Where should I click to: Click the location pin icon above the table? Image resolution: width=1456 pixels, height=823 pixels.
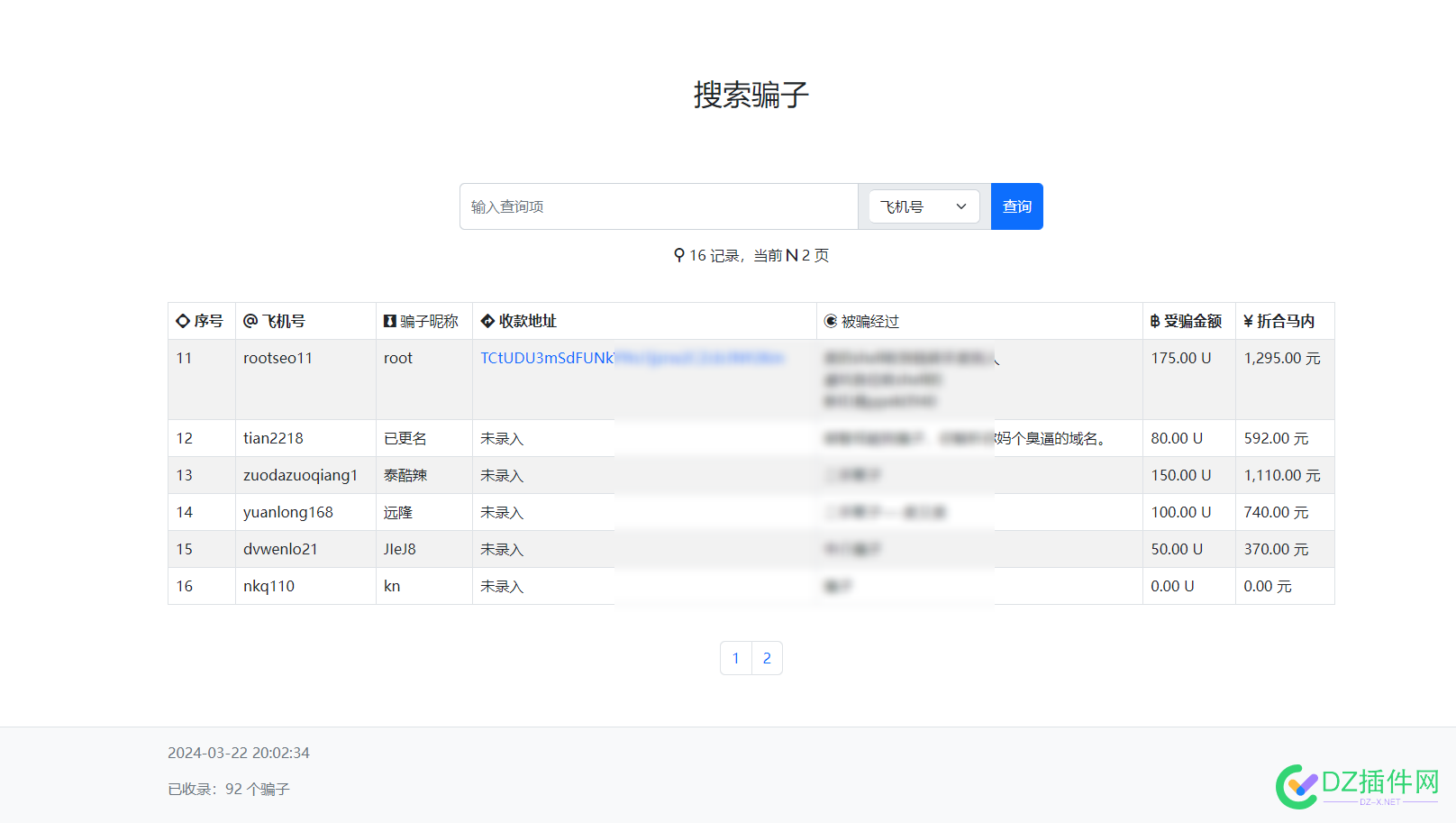(679, 255)
